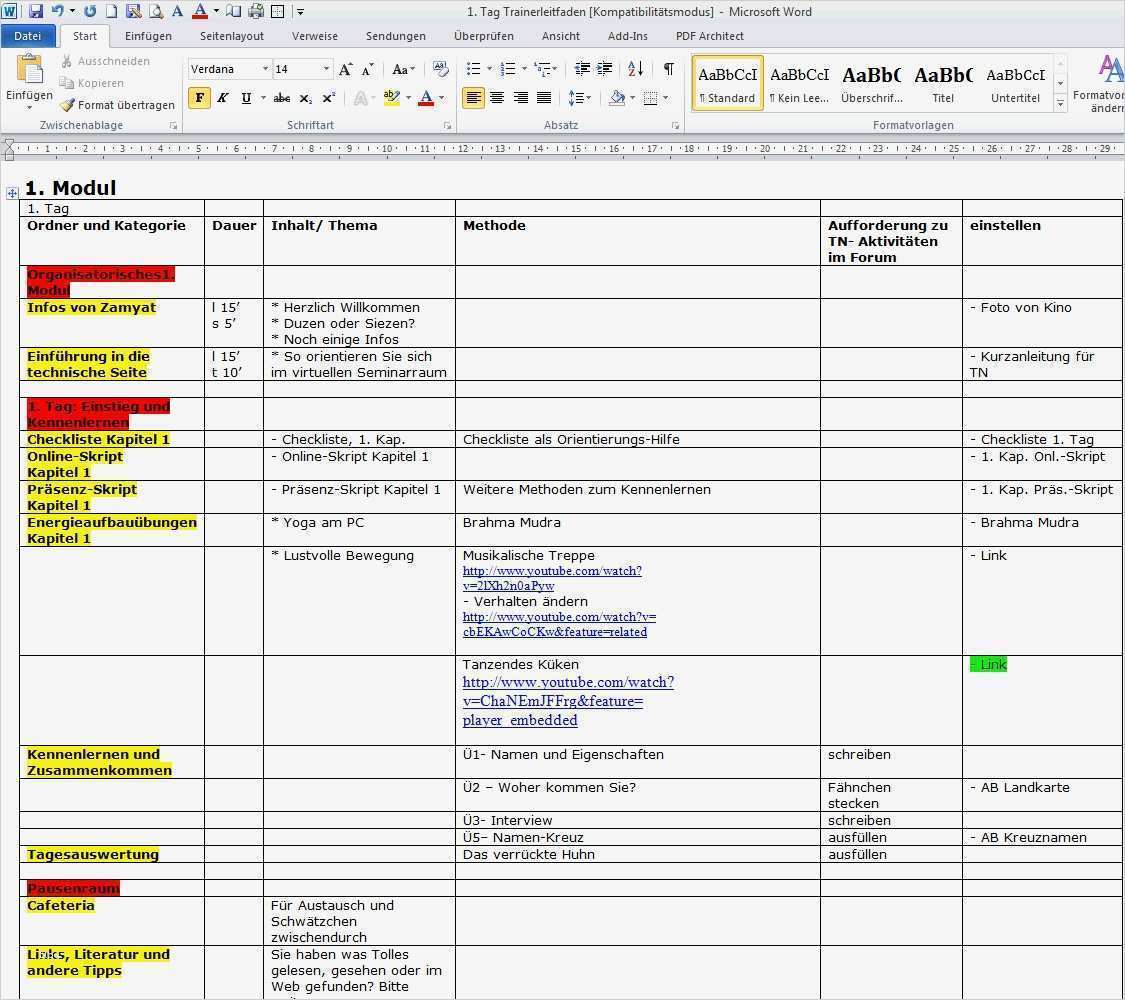Redo using the circular arrow icon
The height and width of the screenshot is (1000, 1125).
coord(90,11)
